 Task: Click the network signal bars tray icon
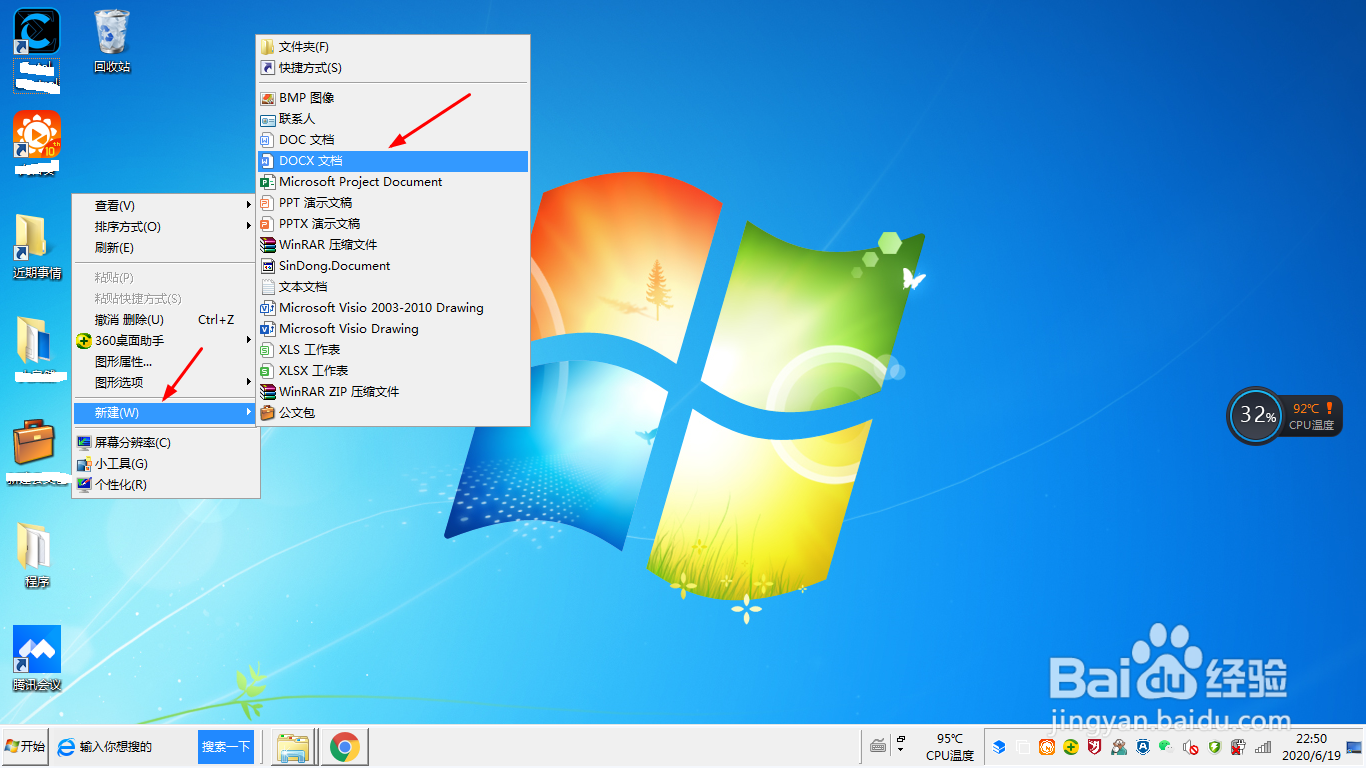pos(1263,747)
